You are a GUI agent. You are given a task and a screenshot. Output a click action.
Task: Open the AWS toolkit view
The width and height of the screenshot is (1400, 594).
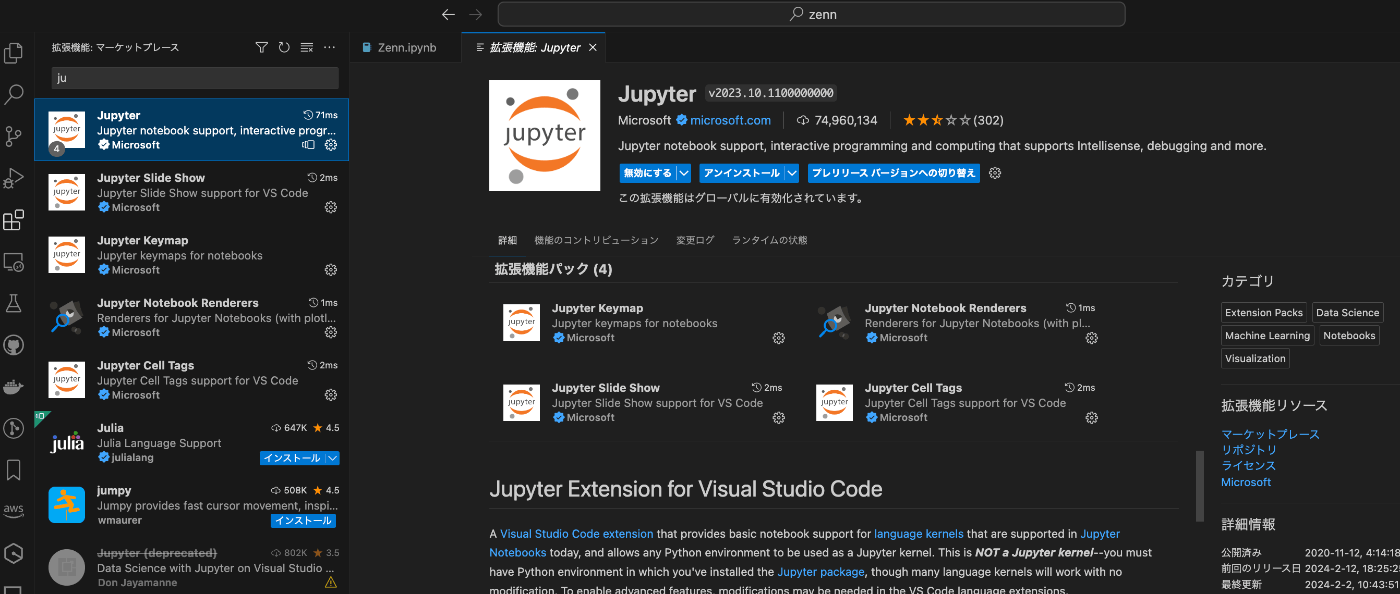(x=14, y=511)
